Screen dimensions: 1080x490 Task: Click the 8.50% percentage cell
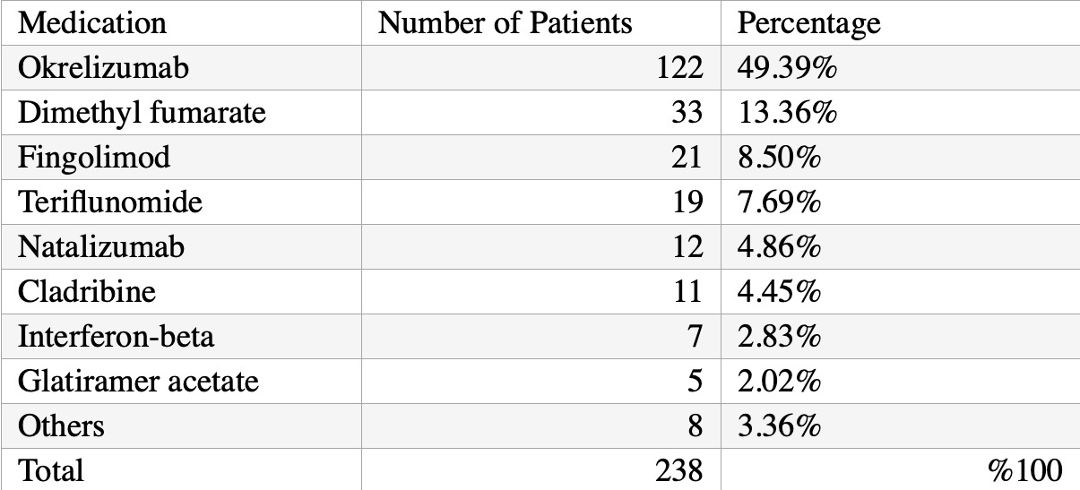[x=900, y=157]
